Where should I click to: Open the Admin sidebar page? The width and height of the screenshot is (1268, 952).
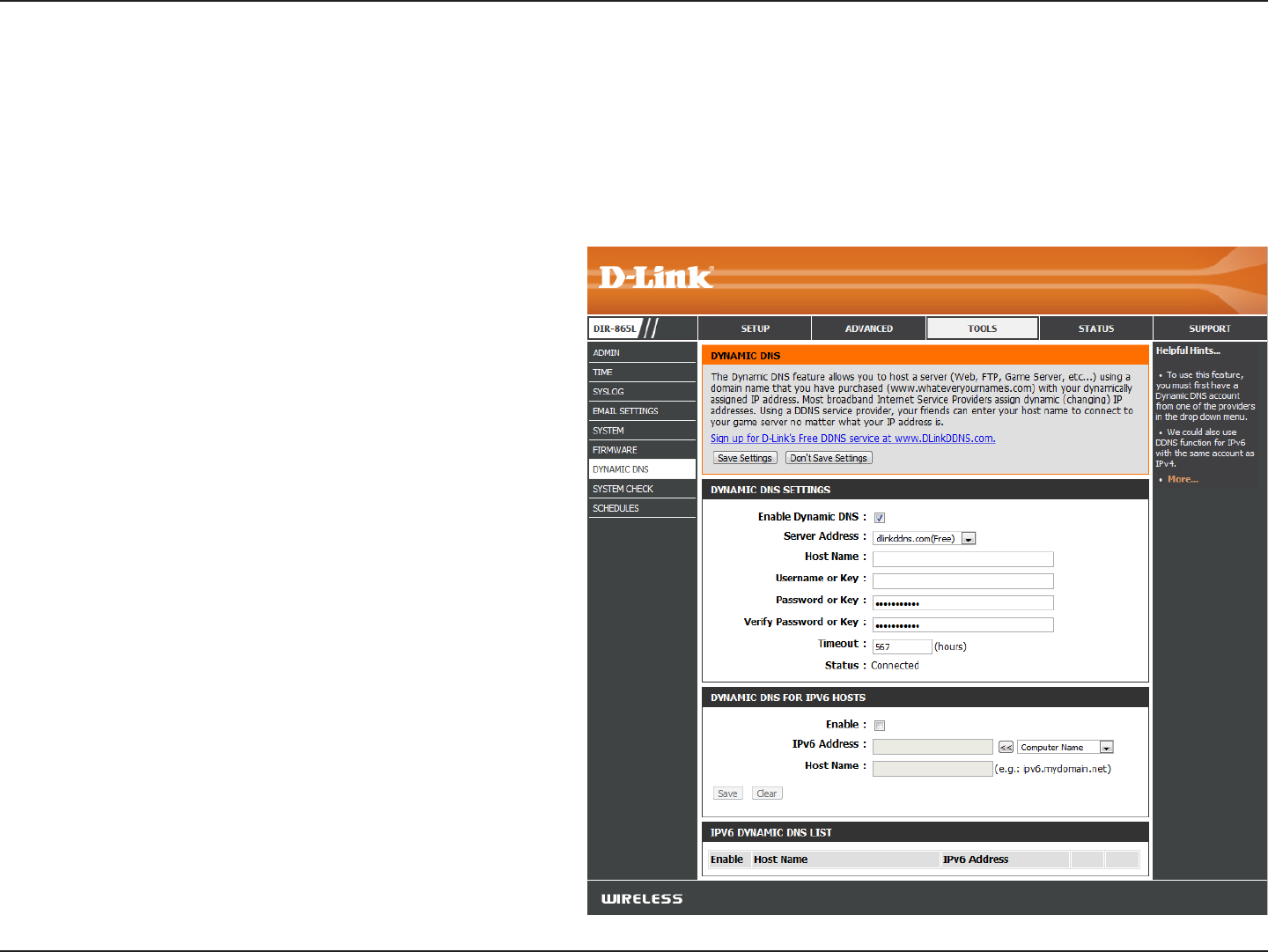pyautogui.click(x=642, y=352)
